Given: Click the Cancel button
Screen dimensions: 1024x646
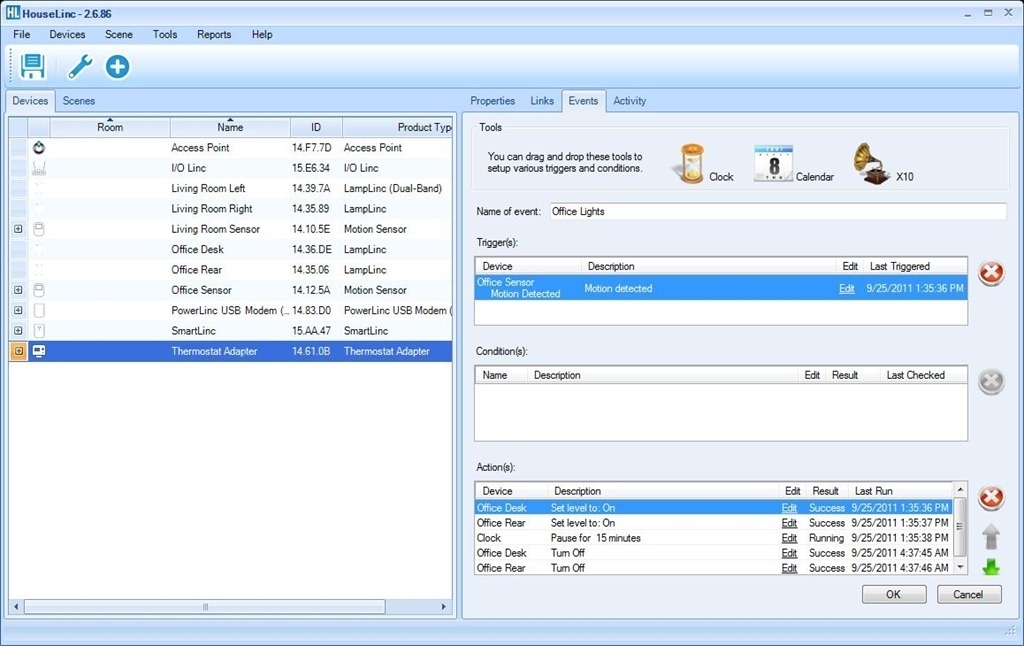Looking at the screenshot, I should [968, 594].
